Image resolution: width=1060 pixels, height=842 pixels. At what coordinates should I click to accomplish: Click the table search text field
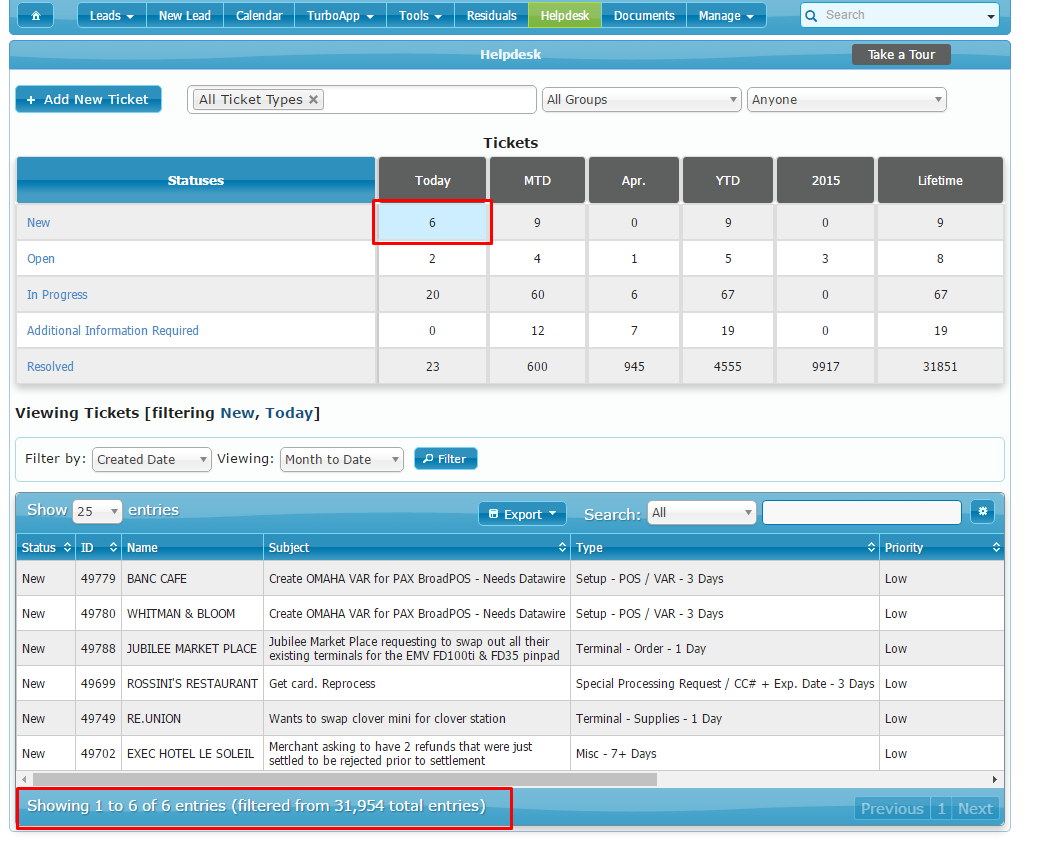[x=861, y=512]
